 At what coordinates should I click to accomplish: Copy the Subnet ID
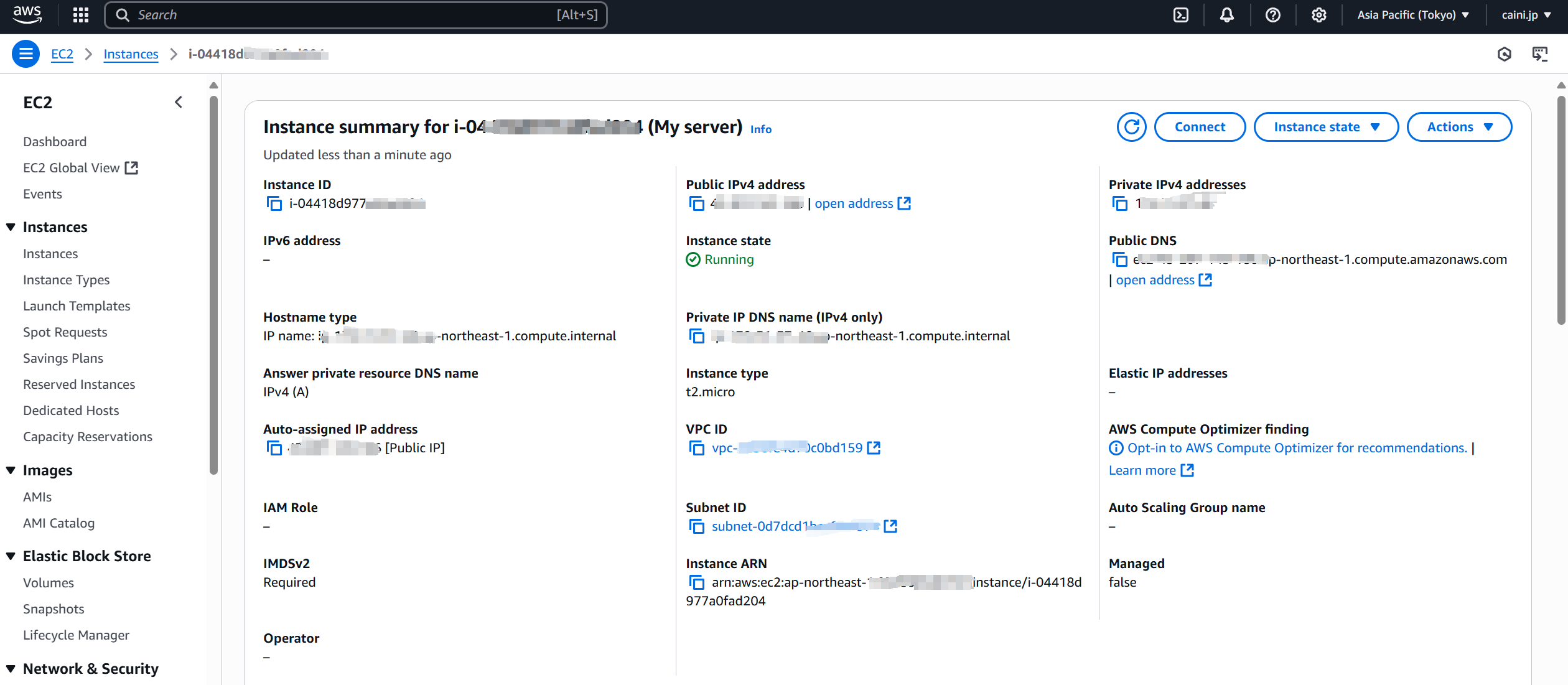(697, 526)
